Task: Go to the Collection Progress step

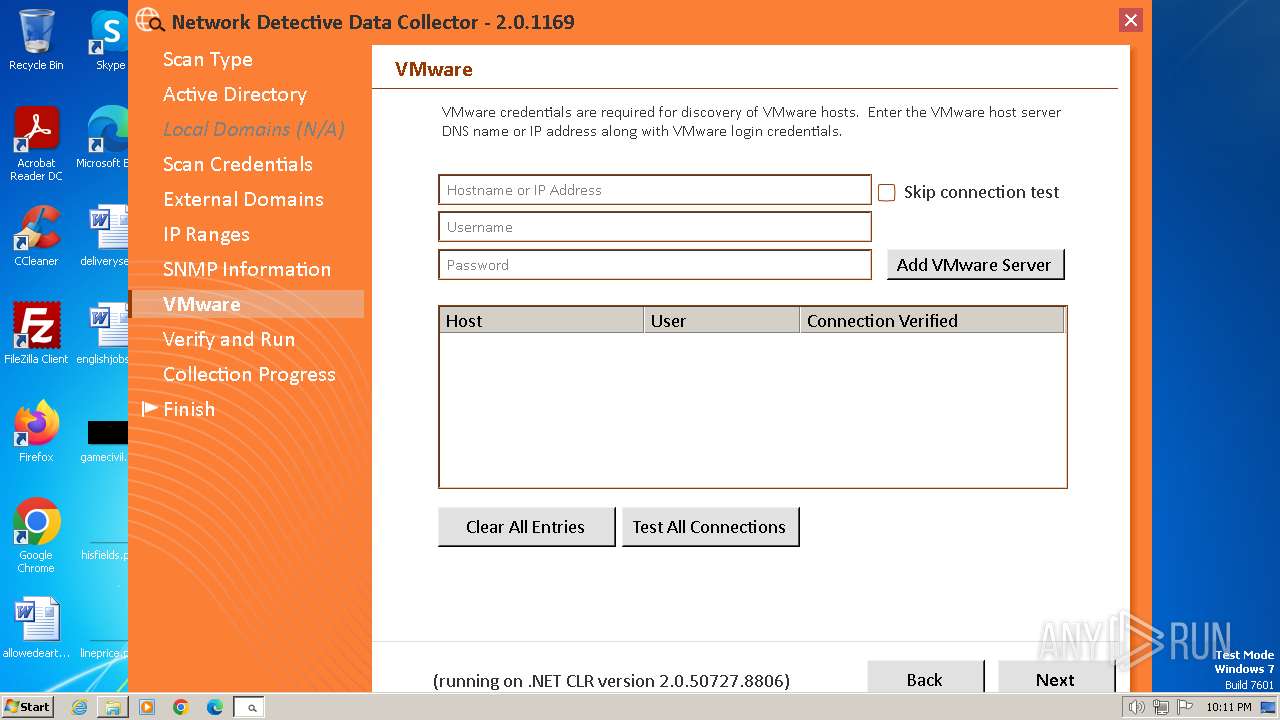Action: coord(249,374)
